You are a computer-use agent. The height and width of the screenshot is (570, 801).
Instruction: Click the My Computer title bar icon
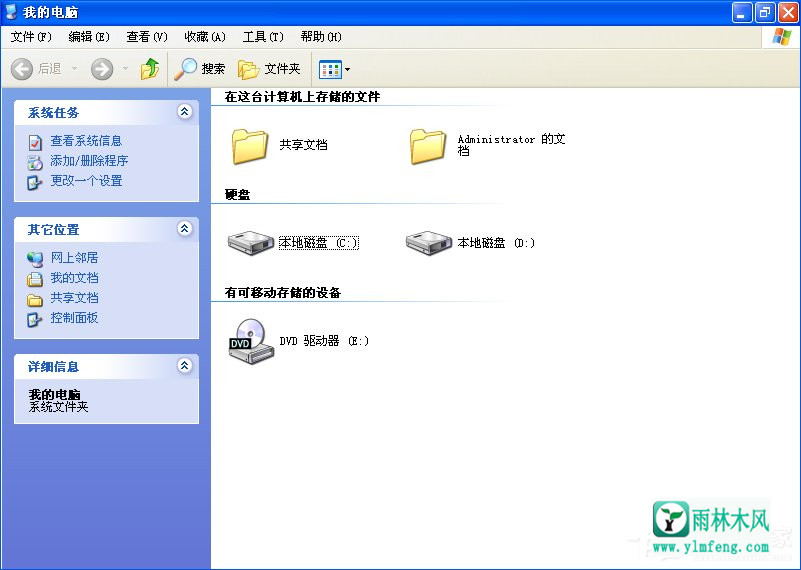tap(11, 12)
